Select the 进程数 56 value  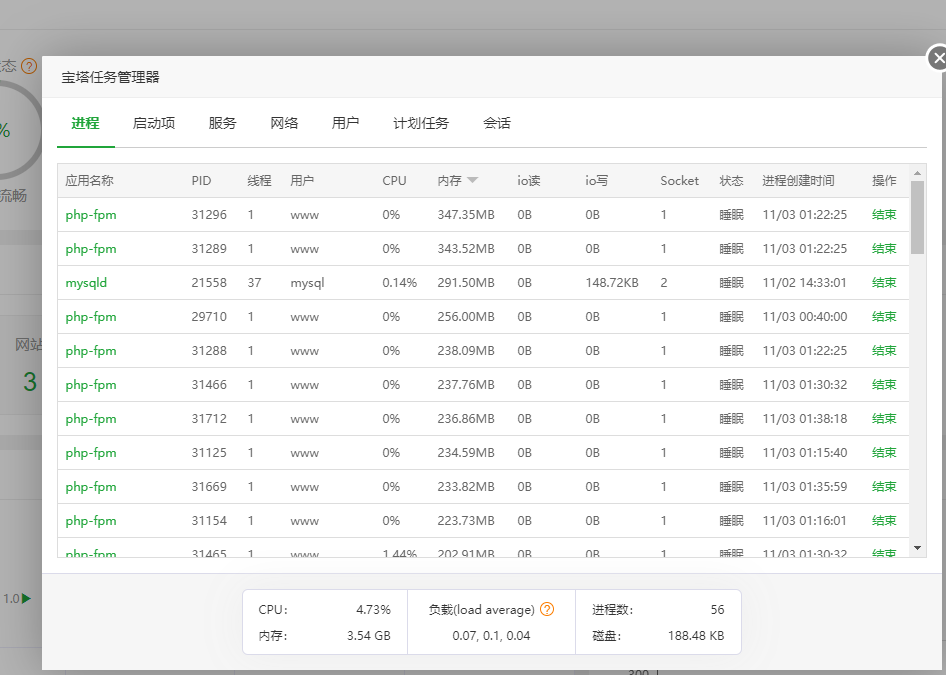[717, 609]
